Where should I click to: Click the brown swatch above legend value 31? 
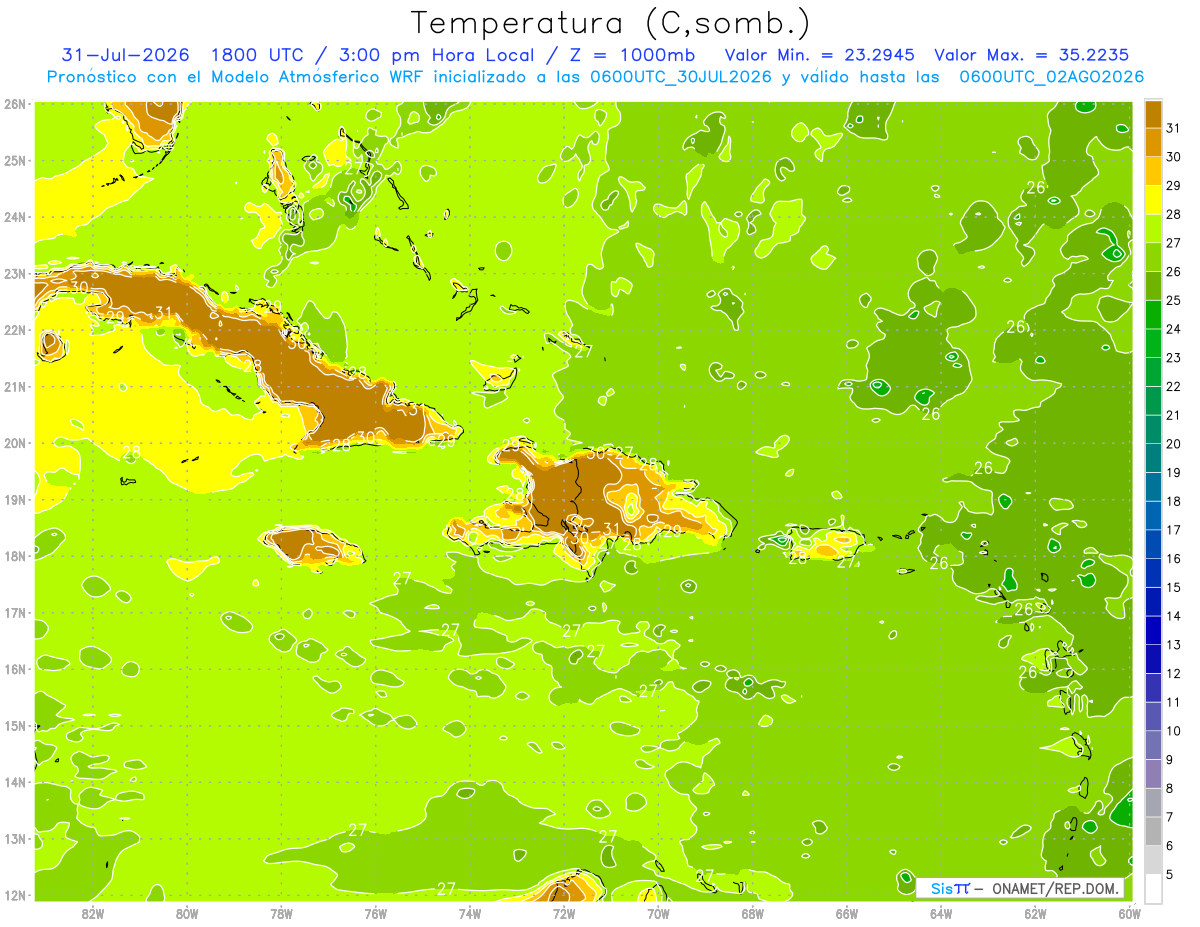(x=1153, y=113)
